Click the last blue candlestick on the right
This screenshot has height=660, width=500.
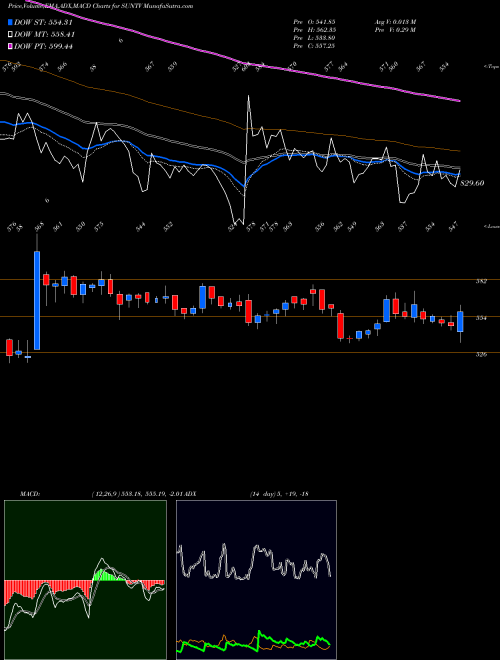(x=460, y=321)
